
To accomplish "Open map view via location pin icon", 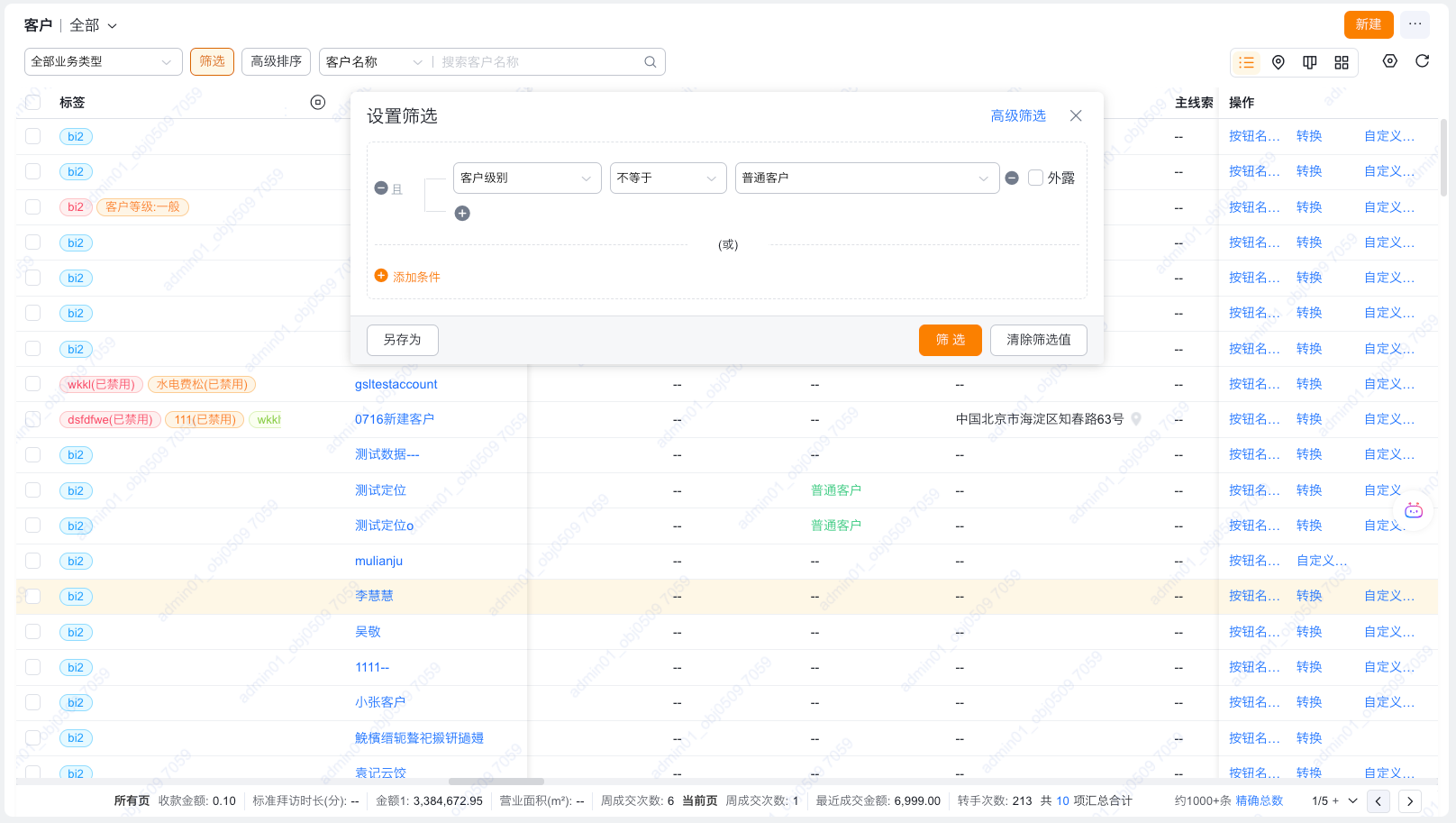I will [1278, 62].
